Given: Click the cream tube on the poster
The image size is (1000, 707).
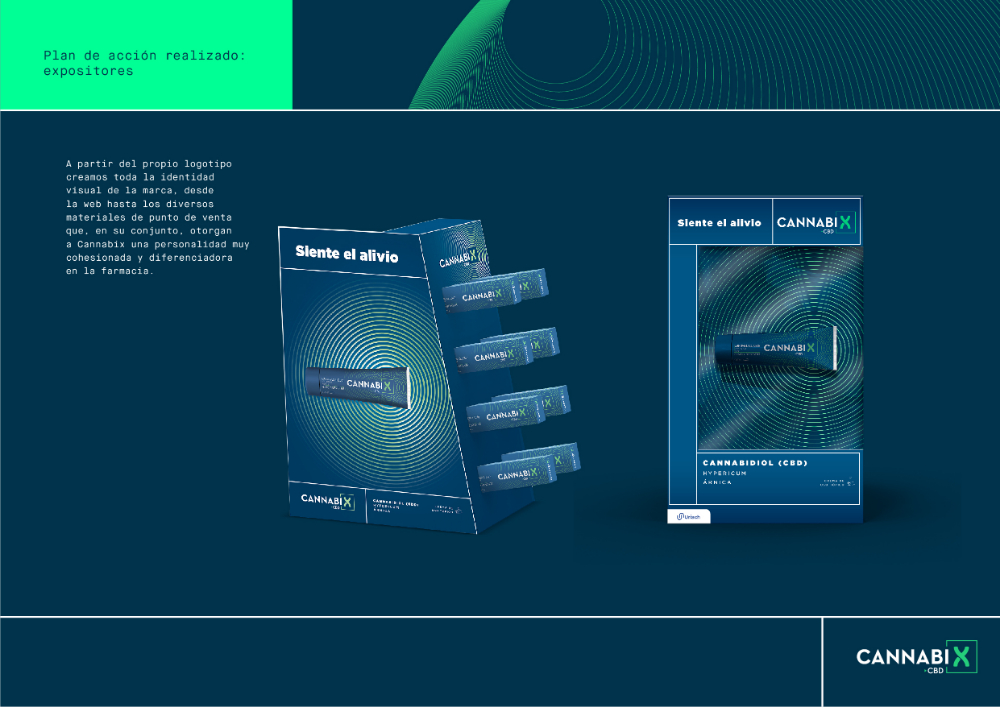Looking at the screenshot, I should 775,349.
